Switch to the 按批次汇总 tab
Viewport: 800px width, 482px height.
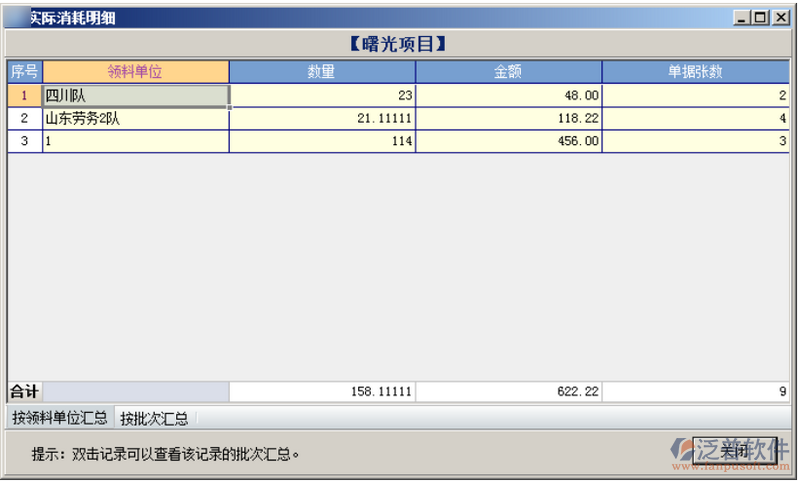tap(154, 418)
